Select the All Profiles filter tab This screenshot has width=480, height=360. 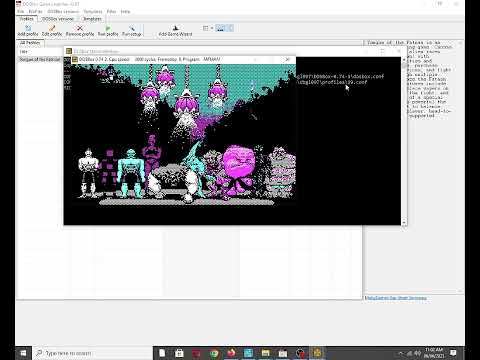(30, 43)
